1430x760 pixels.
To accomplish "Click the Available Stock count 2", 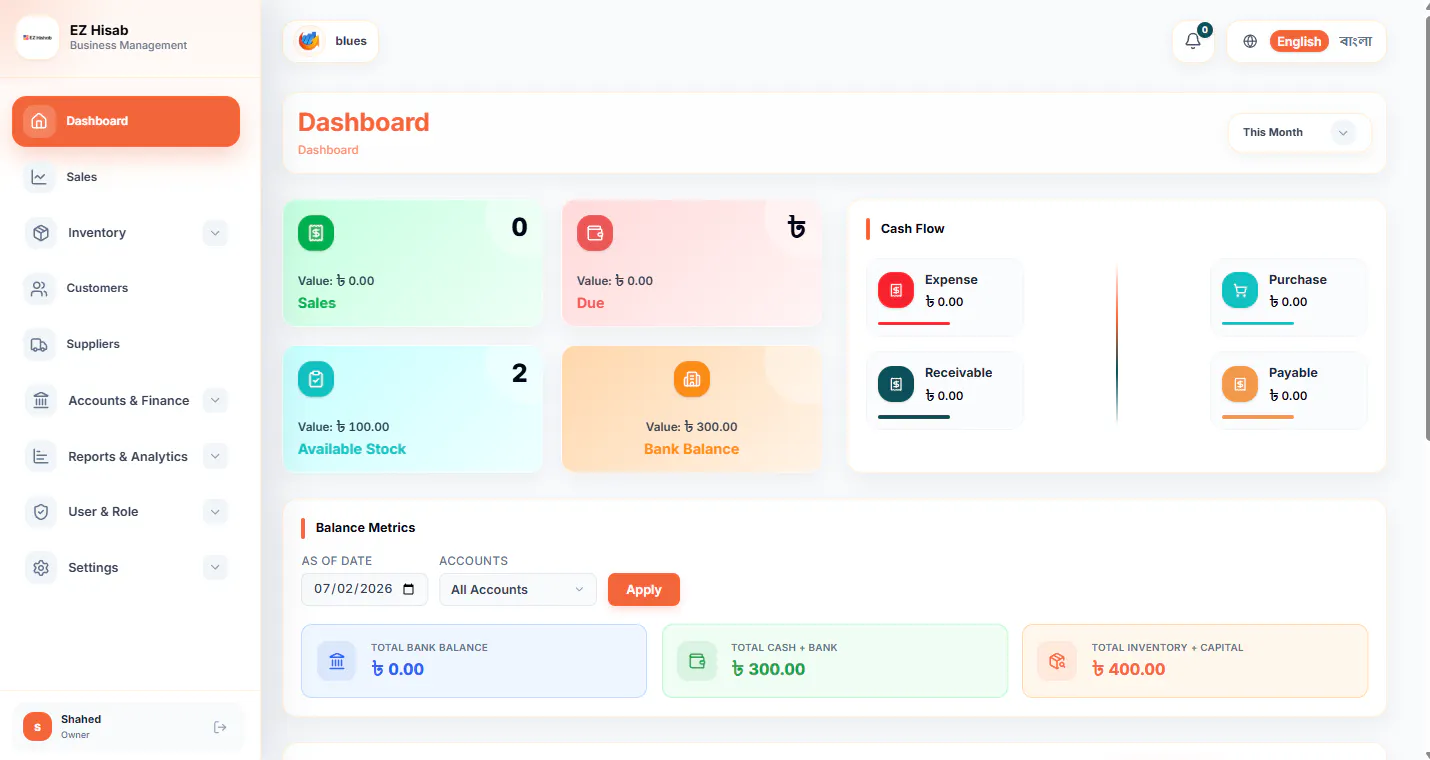I will click(x=519, y=373).
